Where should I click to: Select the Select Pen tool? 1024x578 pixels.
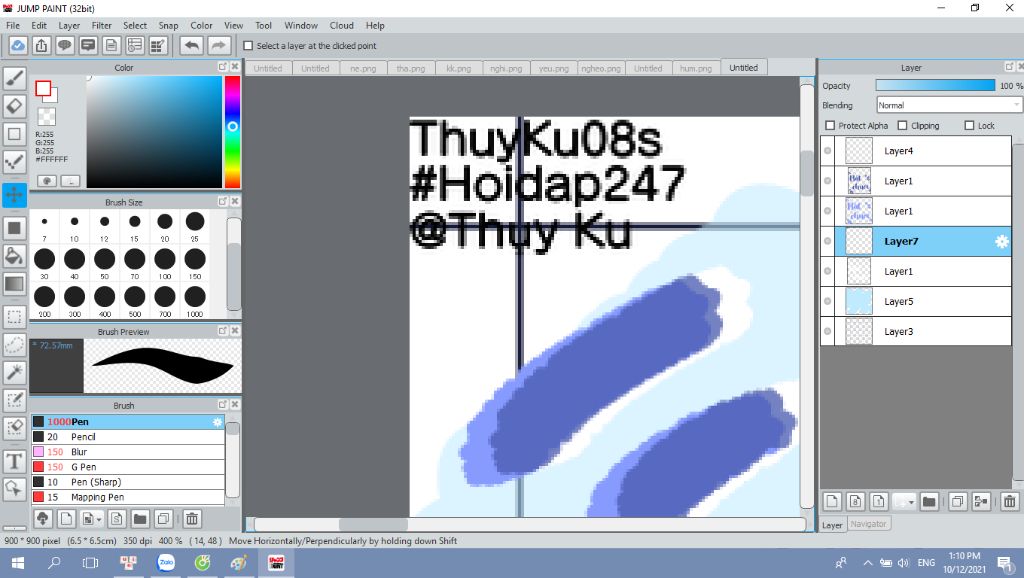pos(14,400)
